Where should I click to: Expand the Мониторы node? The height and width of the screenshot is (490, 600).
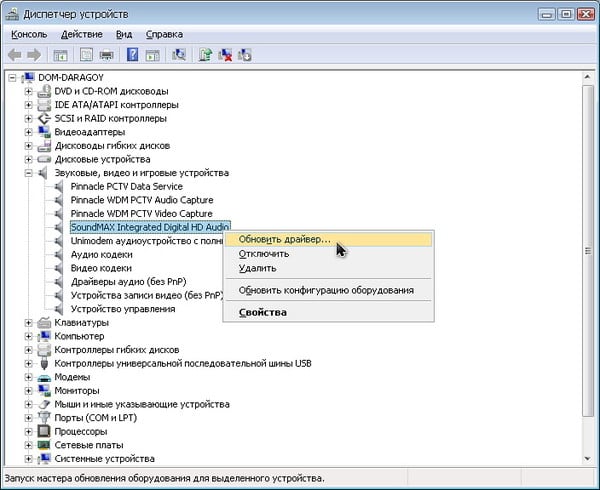[x=28, y=391]
